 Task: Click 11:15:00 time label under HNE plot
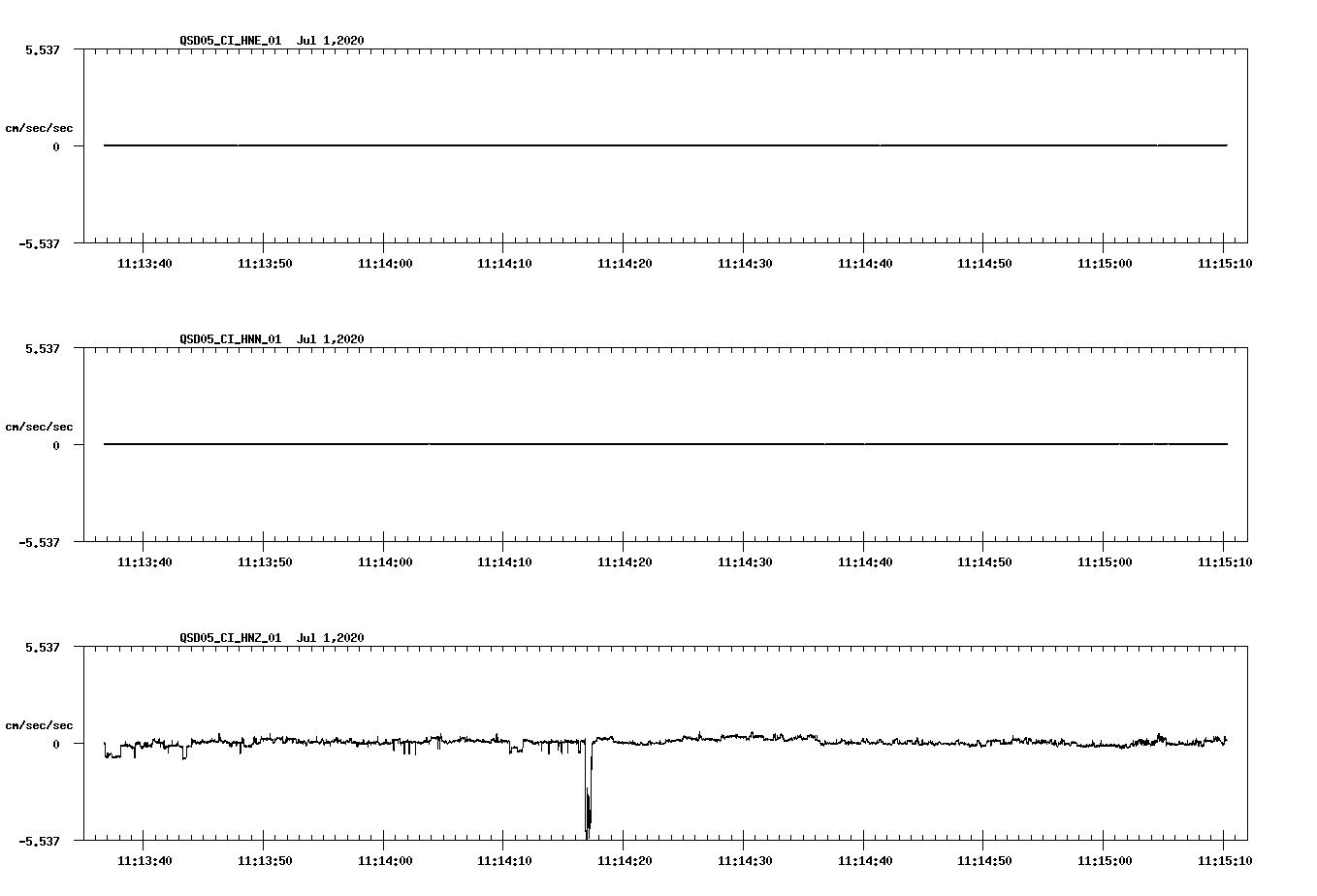1105,264
